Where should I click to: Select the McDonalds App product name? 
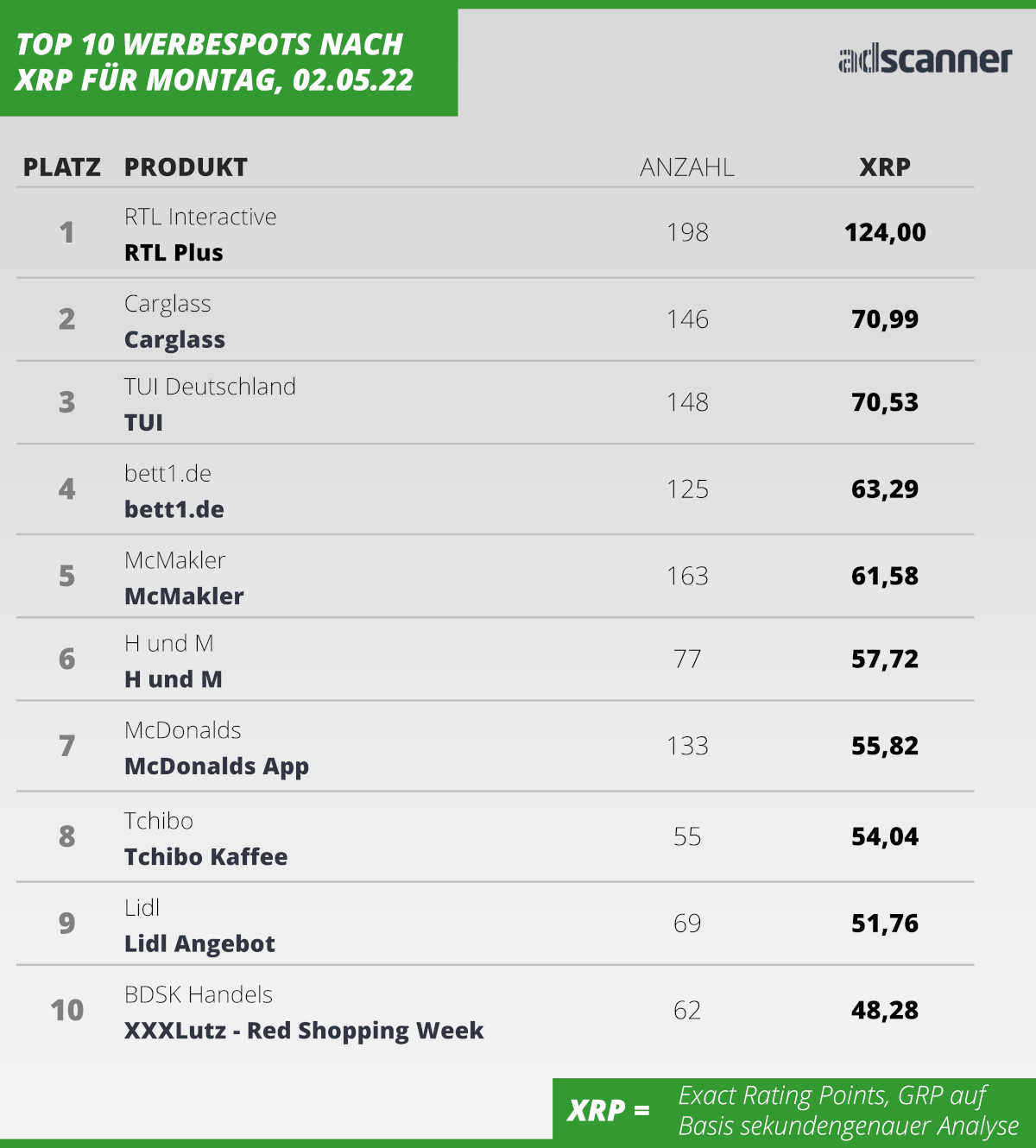(x=217, y=766)
